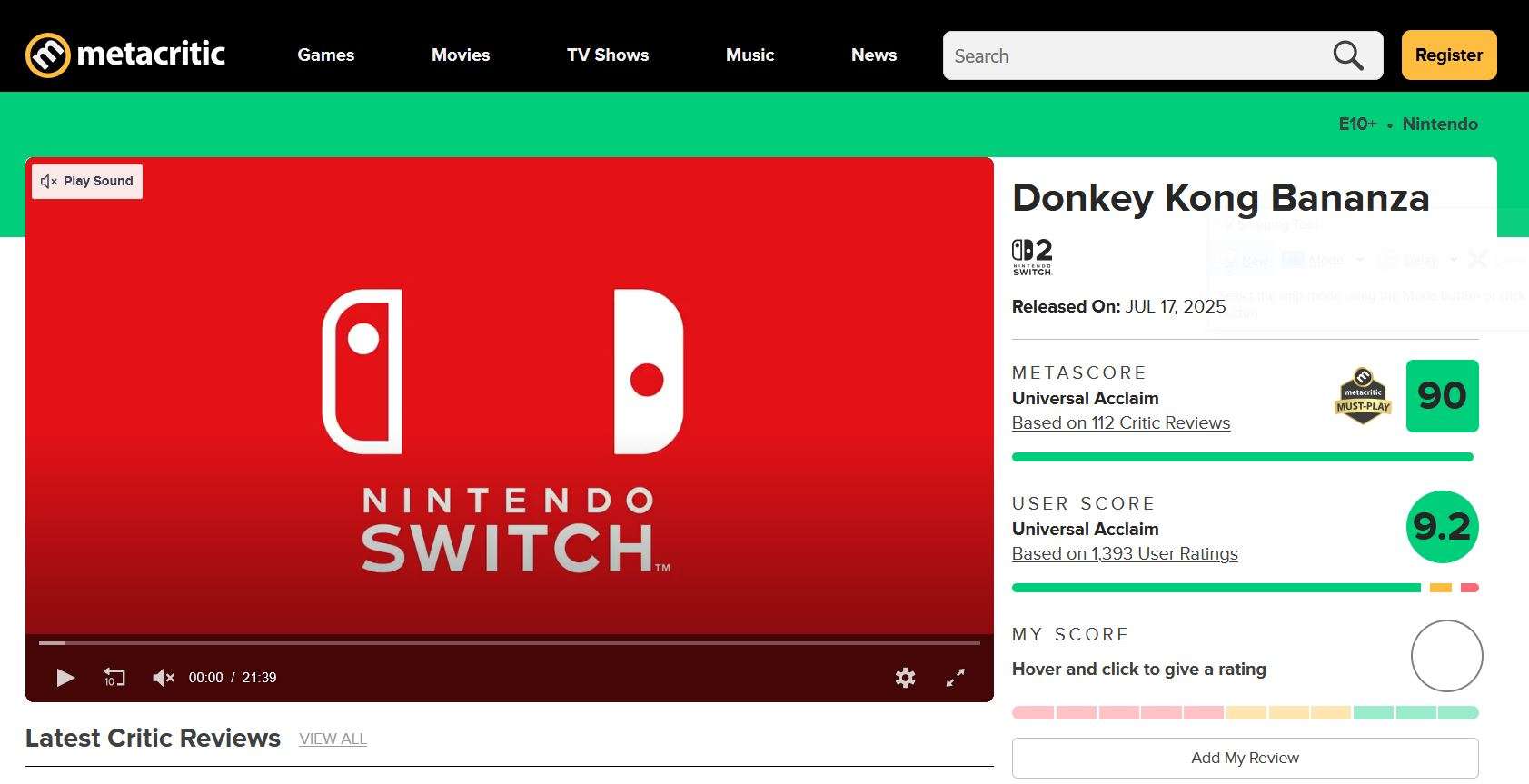Click the Latest Critic Reviews heading
The image size is (1529, 784).
pos(153,738)
